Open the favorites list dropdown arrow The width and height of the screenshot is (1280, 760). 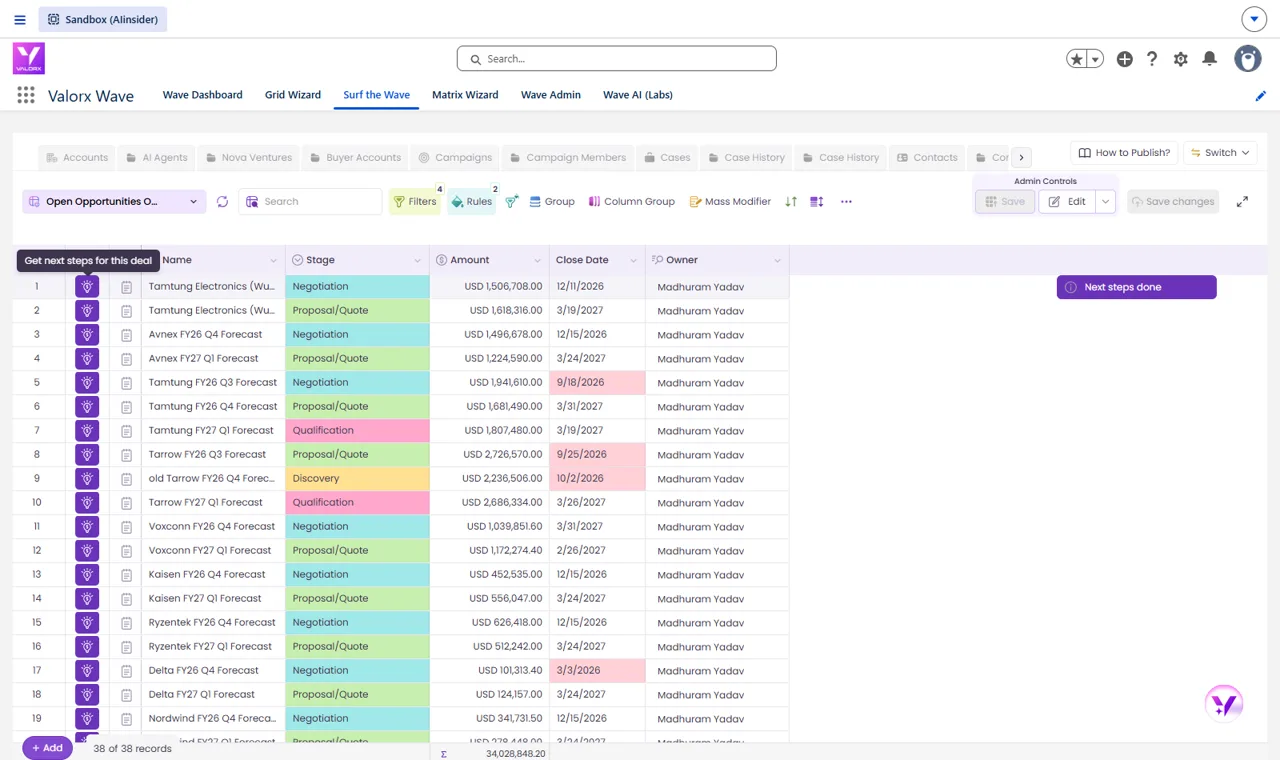(1095, 59)
